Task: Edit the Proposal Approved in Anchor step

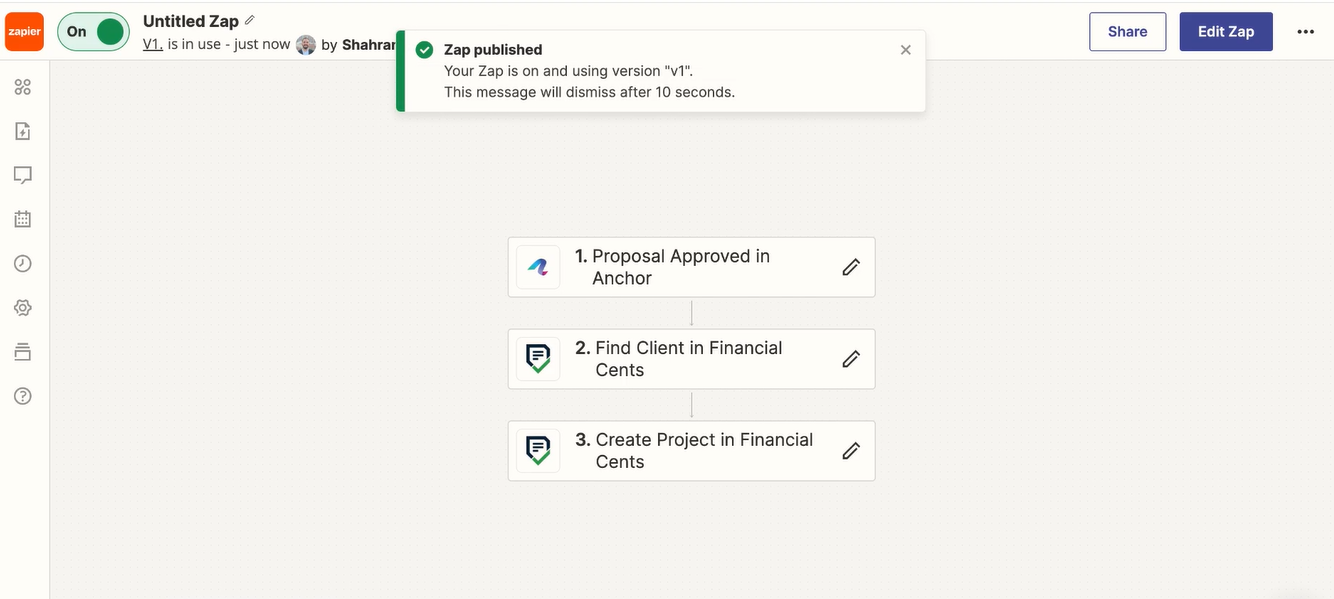Action: [x=851, y=267]
